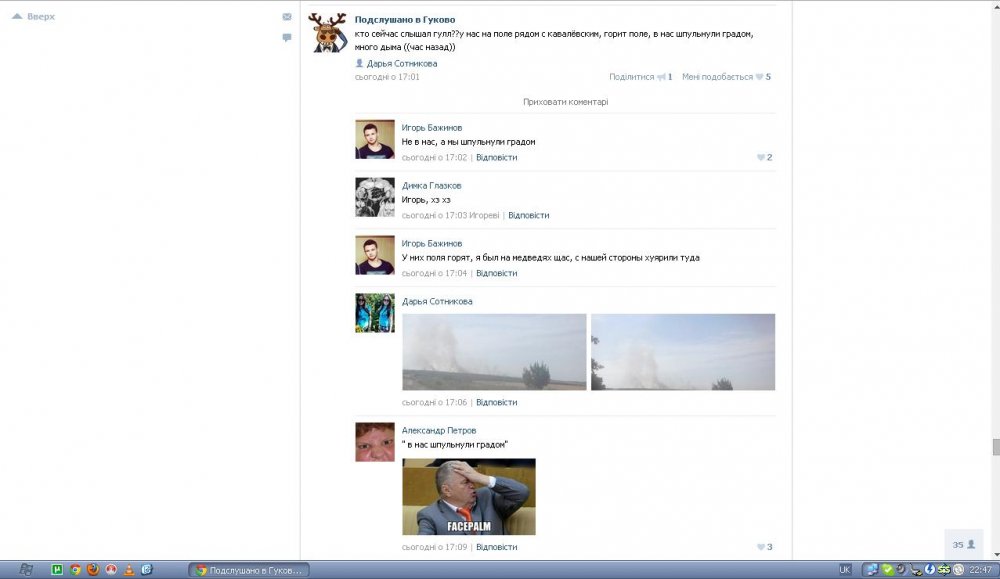Click the Поділитися share button on the post
This screenshot has height=579, width=1000.
pyautogui.click(x=631, y=77)
